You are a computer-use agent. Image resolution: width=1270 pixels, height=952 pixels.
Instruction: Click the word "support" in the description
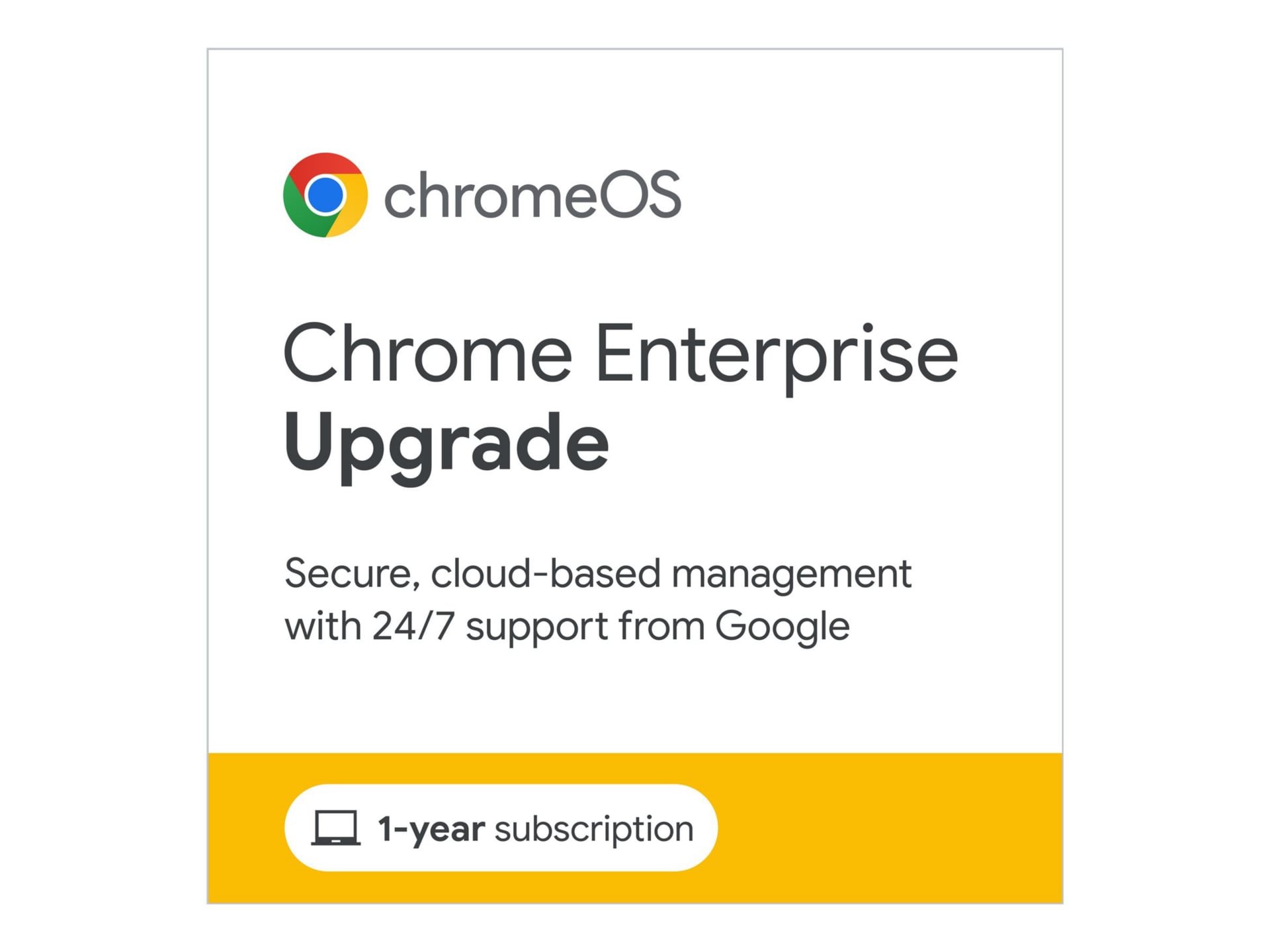536,627
